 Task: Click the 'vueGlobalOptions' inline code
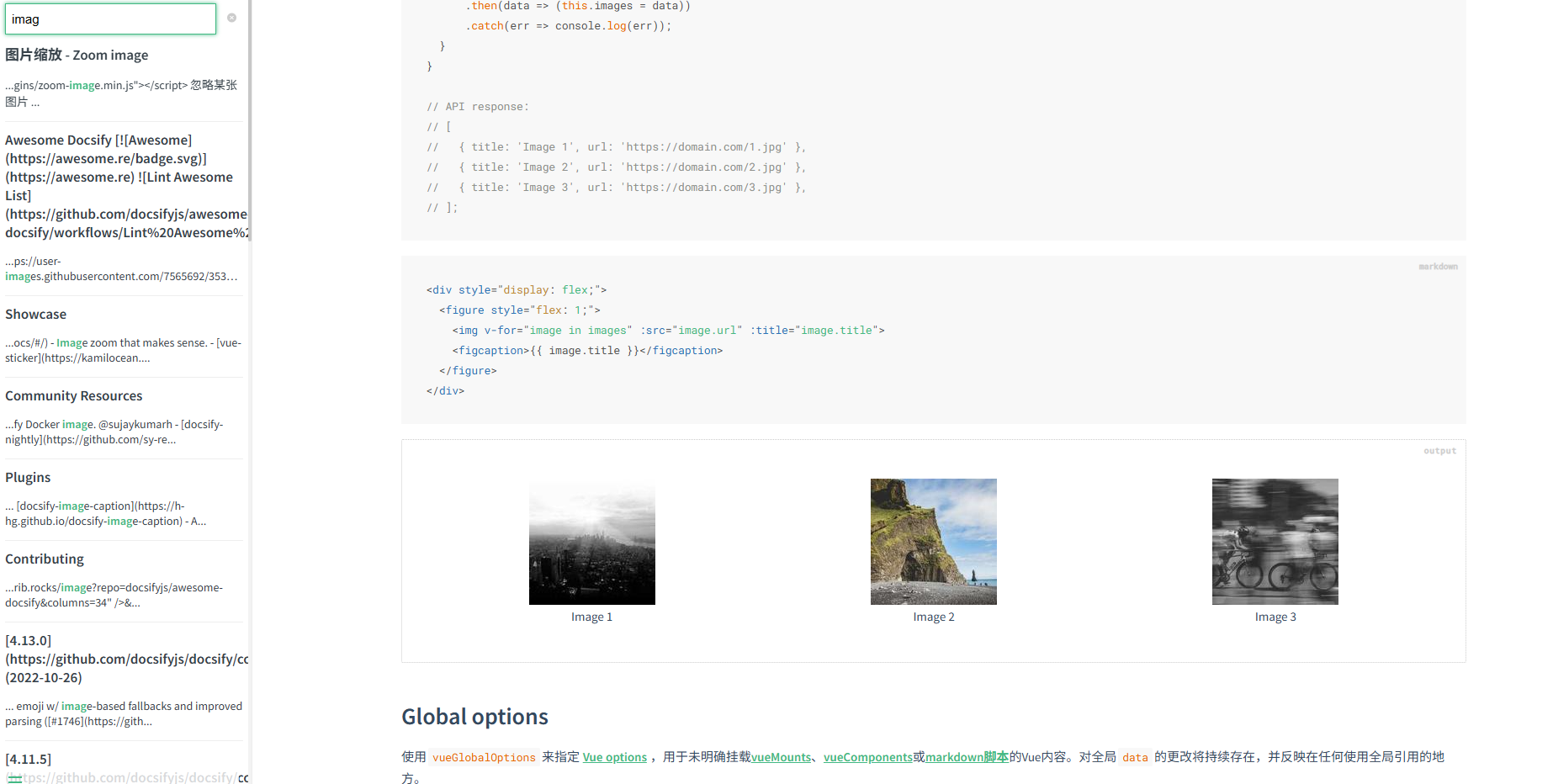[x=484, y=757]
